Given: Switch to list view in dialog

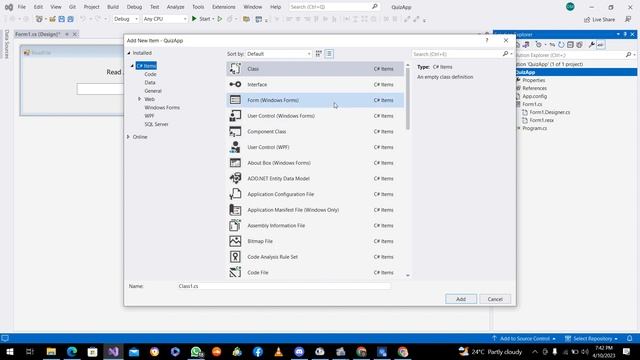Looking at the screenshot, I should tap(329, 53).
